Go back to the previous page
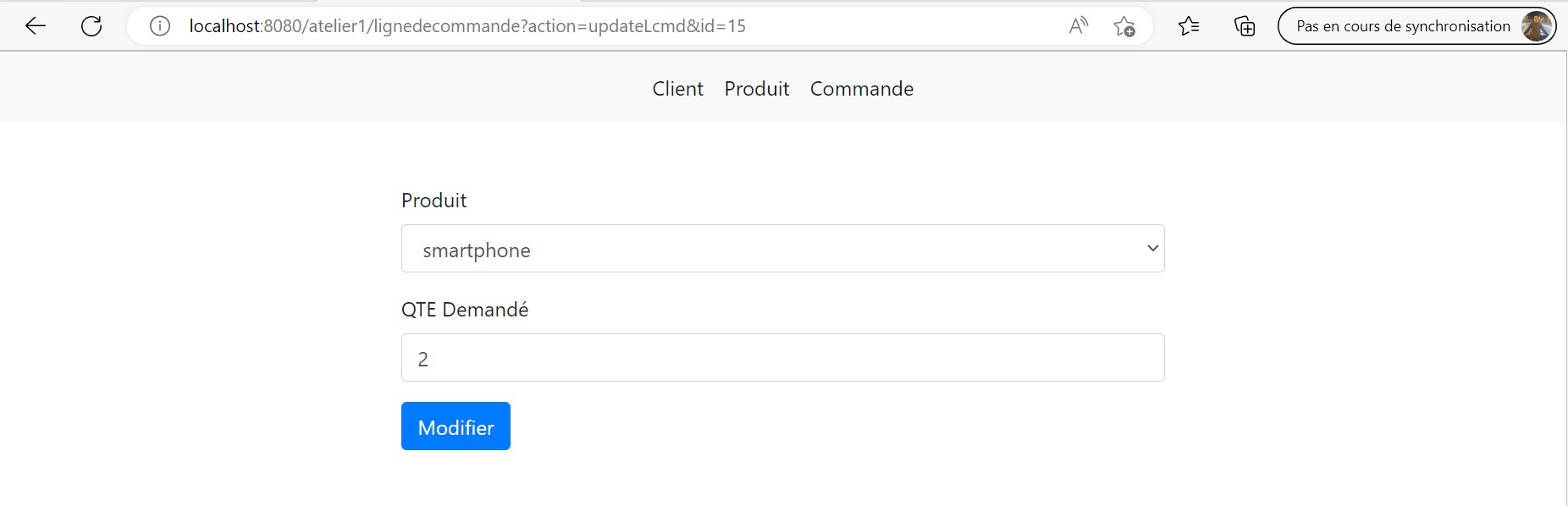The image size is (1568, 506). tap(35, 25)
